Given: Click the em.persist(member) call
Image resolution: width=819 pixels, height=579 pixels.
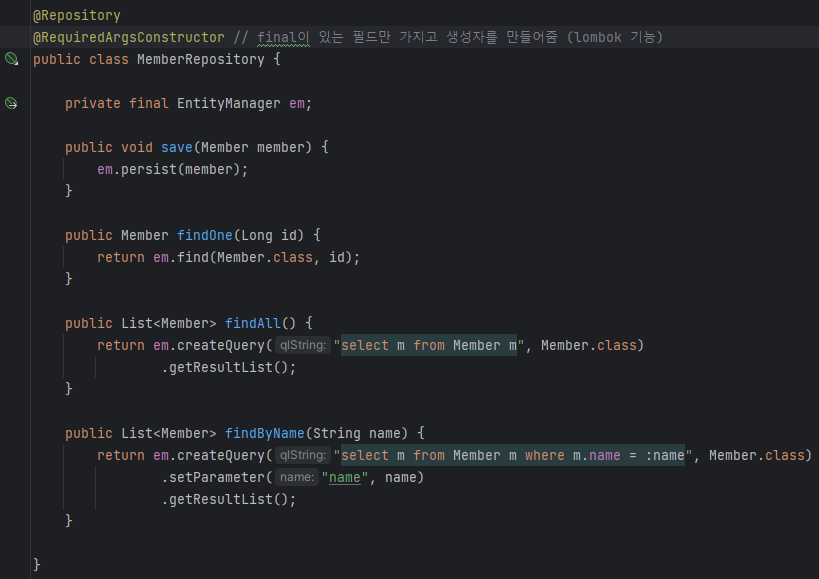Looking at the screenshot, I should tap(172, 170).
